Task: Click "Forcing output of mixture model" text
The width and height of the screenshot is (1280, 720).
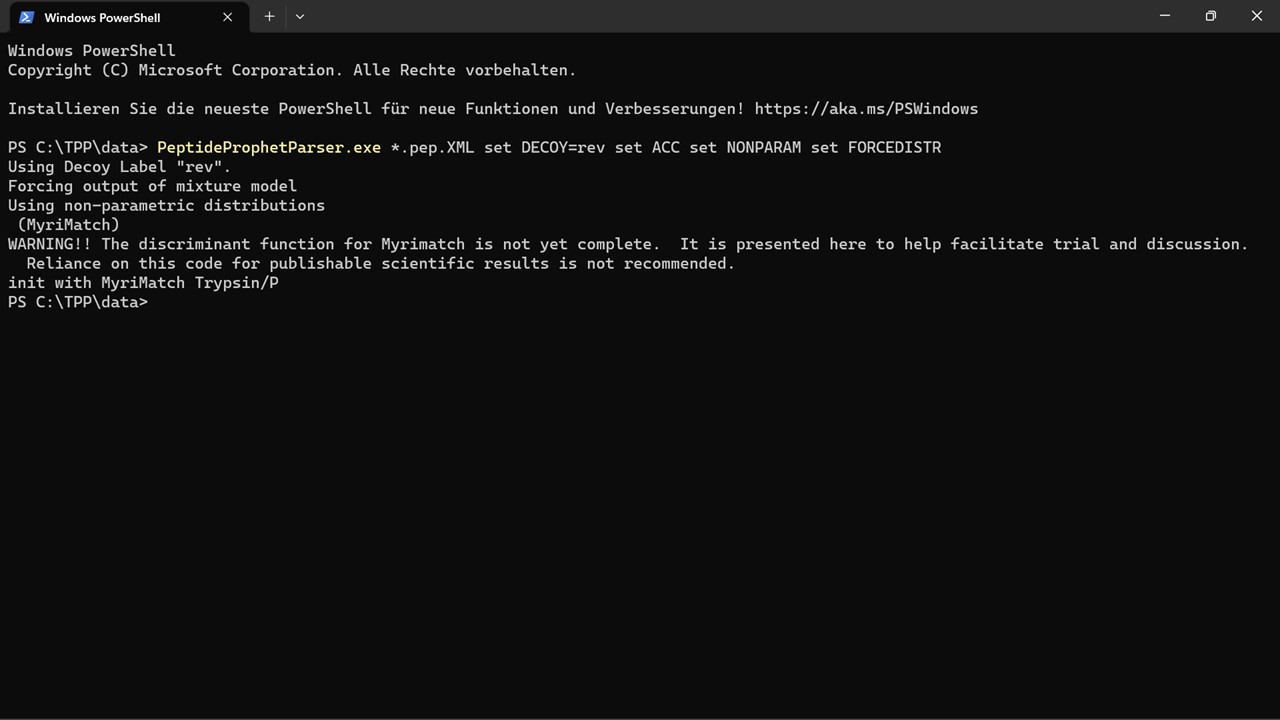Action: [152, 186]
